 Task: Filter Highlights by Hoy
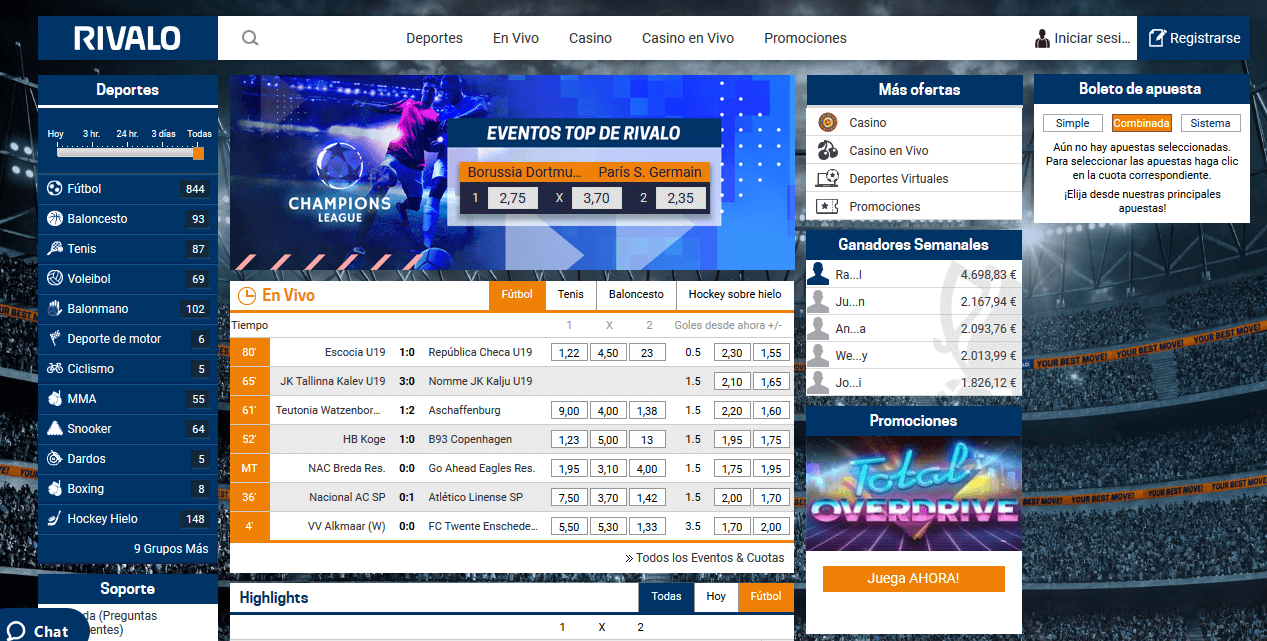716,597
